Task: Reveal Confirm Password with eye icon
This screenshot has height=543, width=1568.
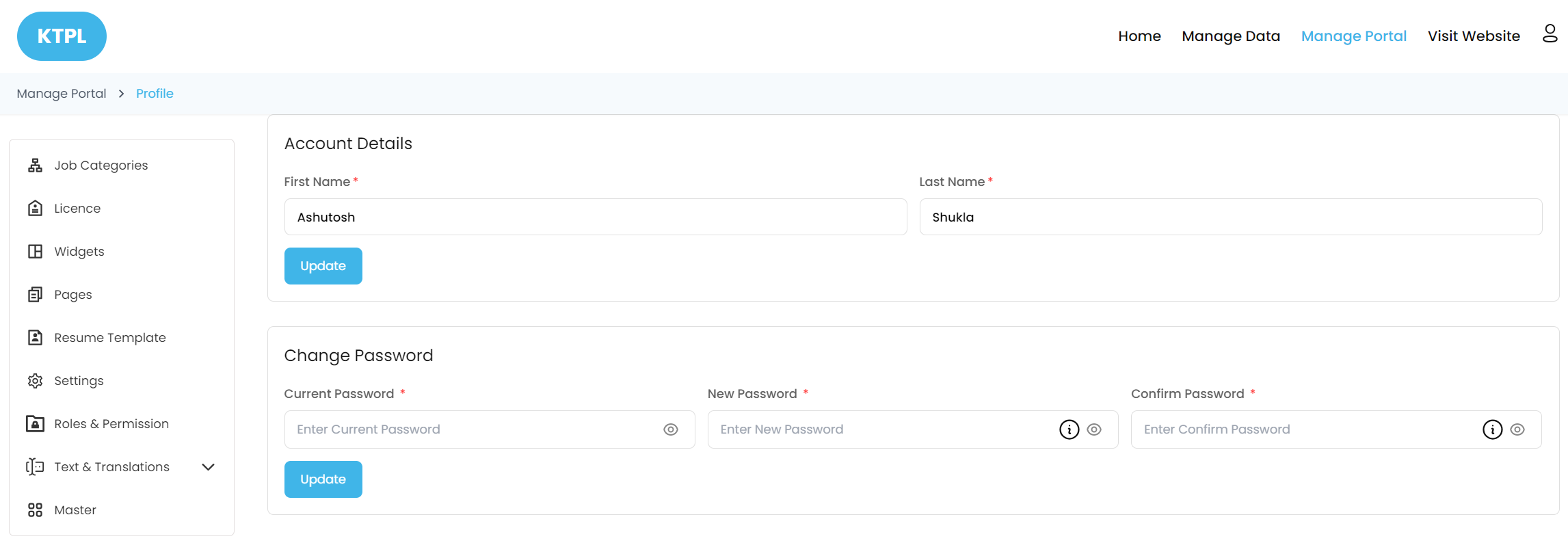Action: (1517, 429)
